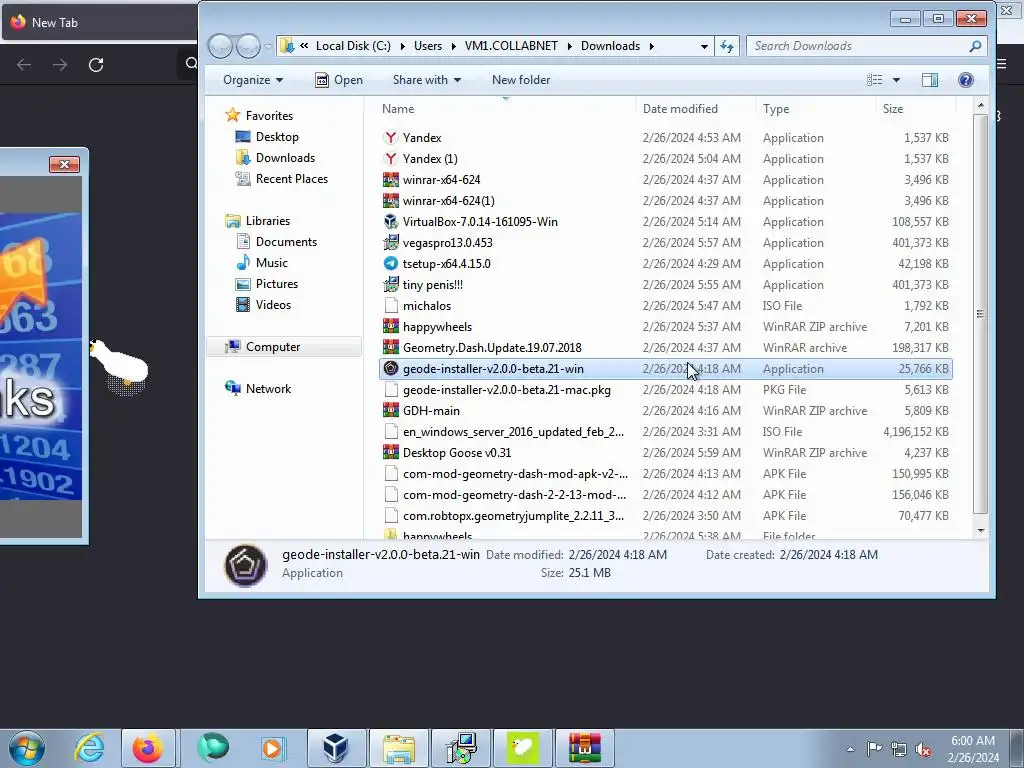Open the recent pages dropdown arrow
Screen dimensions: 1024x768
pos(268,46)
